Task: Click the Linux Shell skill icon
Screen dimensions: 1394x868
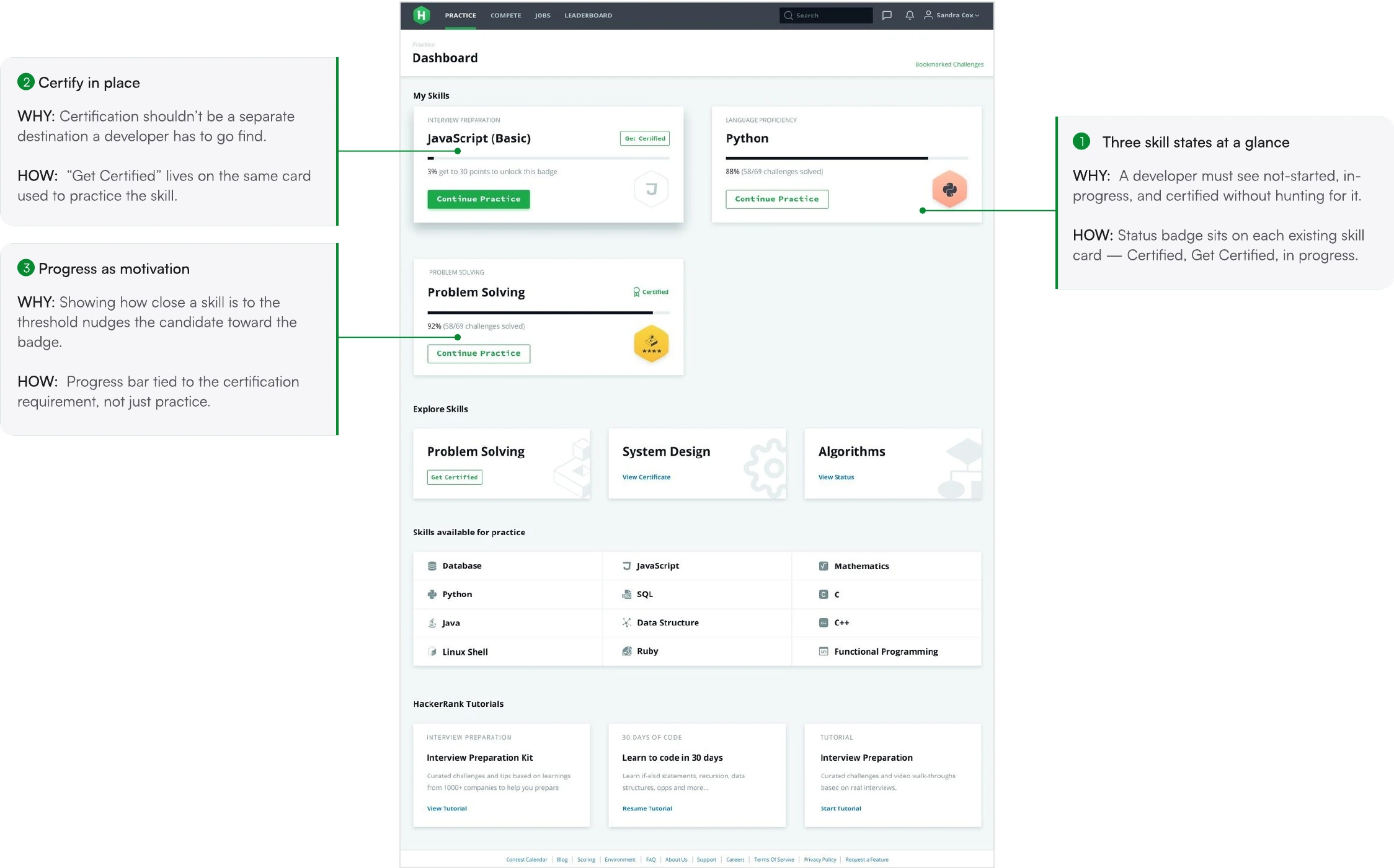Action: click(432, 652)
